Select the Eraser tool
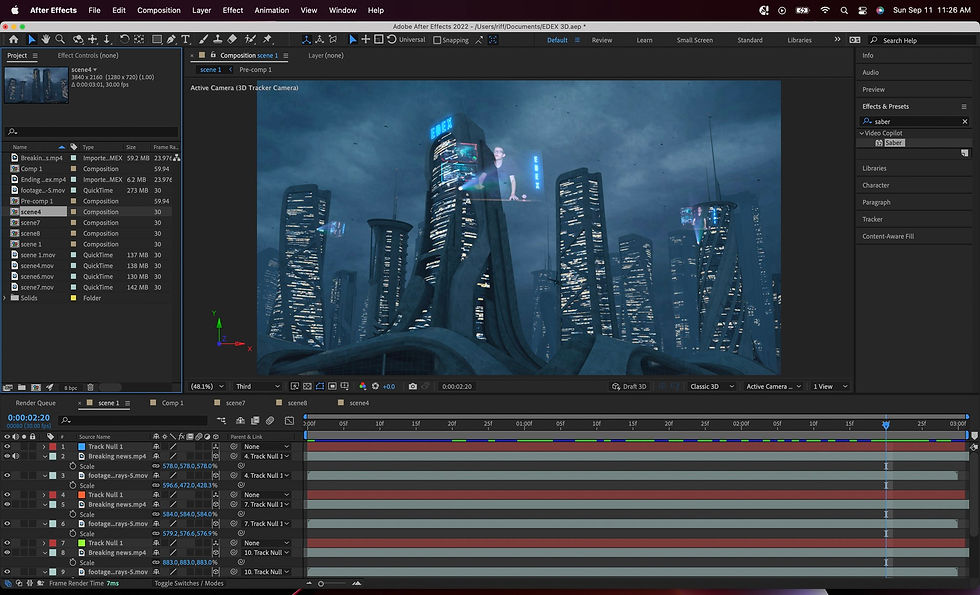 pos(232,39)
